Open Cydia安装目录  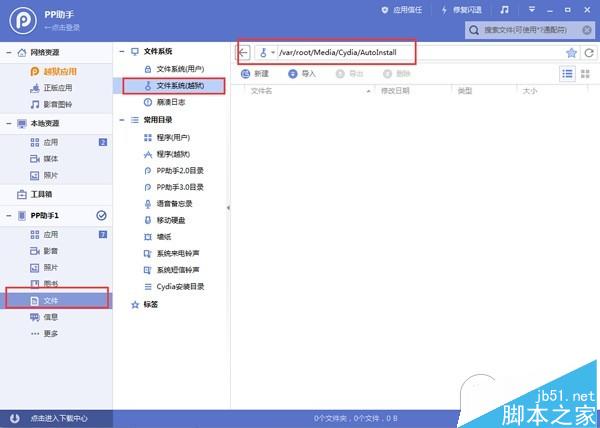174,286
